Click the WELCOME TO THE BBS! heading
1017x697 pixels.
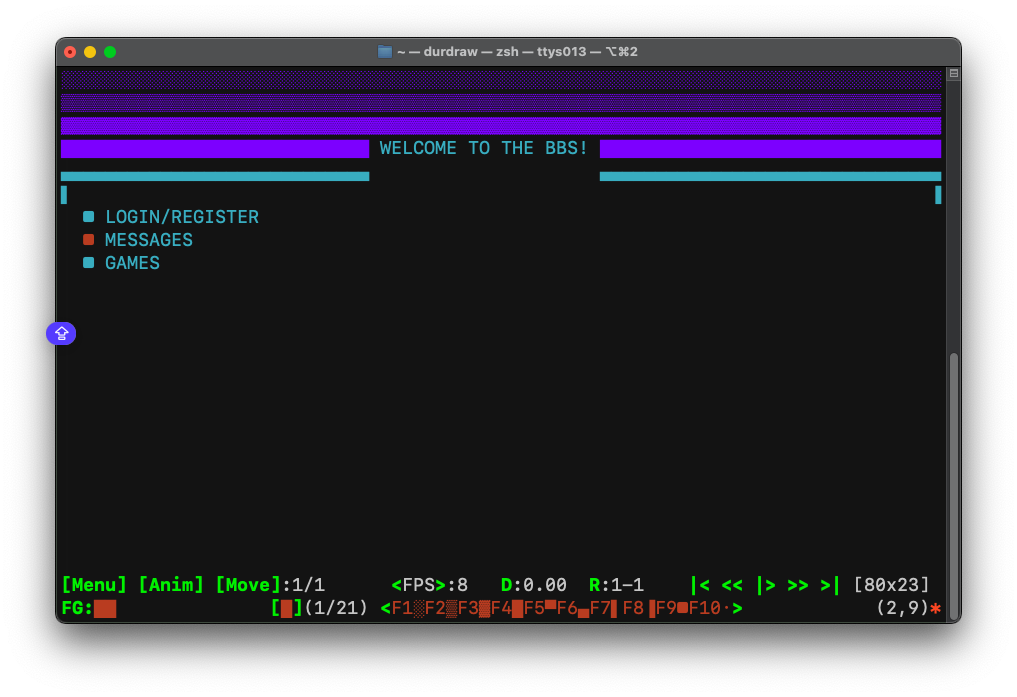coord(483,148)
